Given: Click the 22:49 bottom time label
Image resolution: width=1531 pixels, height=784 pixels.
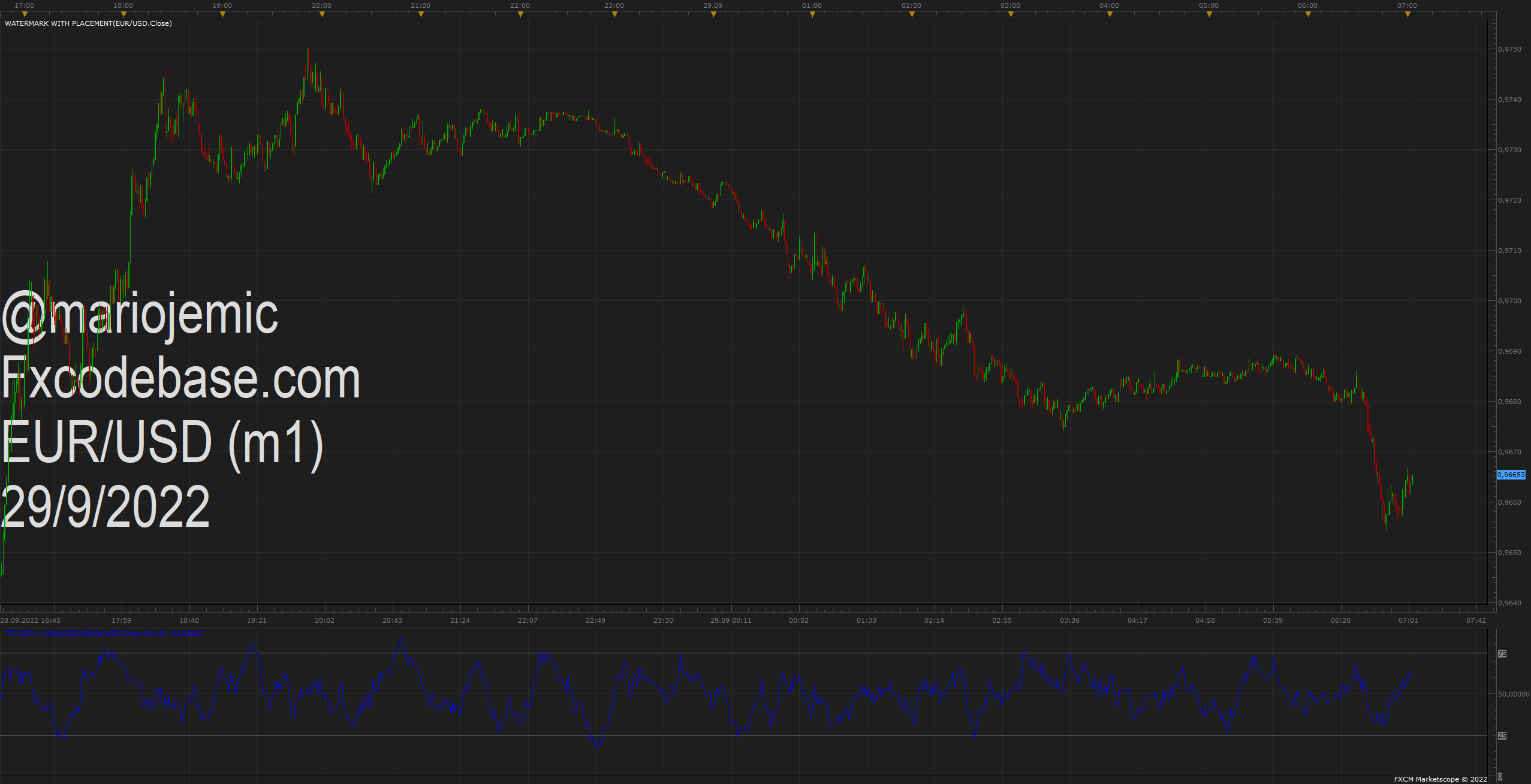Looking at the screenshot, I should click(x=596, y=620).
